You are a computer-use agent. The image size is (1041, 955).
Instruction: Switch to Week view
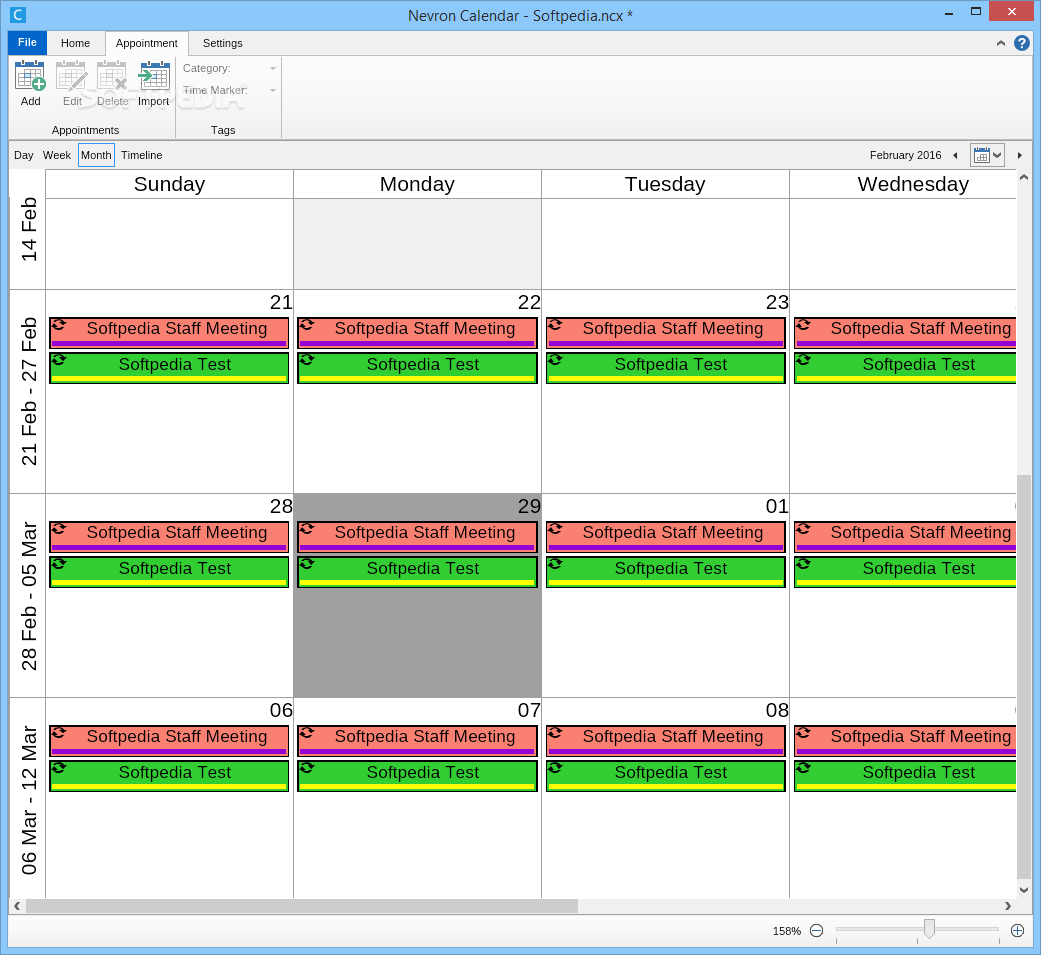(x=56, y=155)
